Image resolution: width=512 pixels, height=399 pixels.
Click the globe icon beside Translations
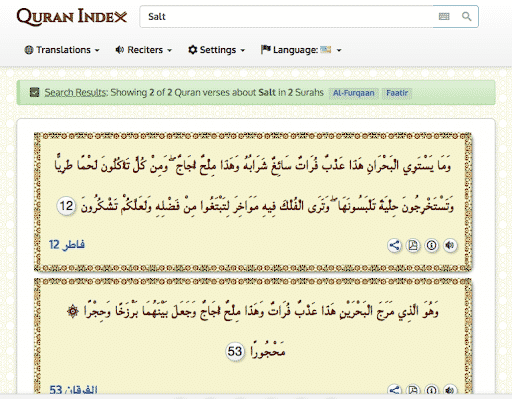pyautogui.click(x=29, y=50)
